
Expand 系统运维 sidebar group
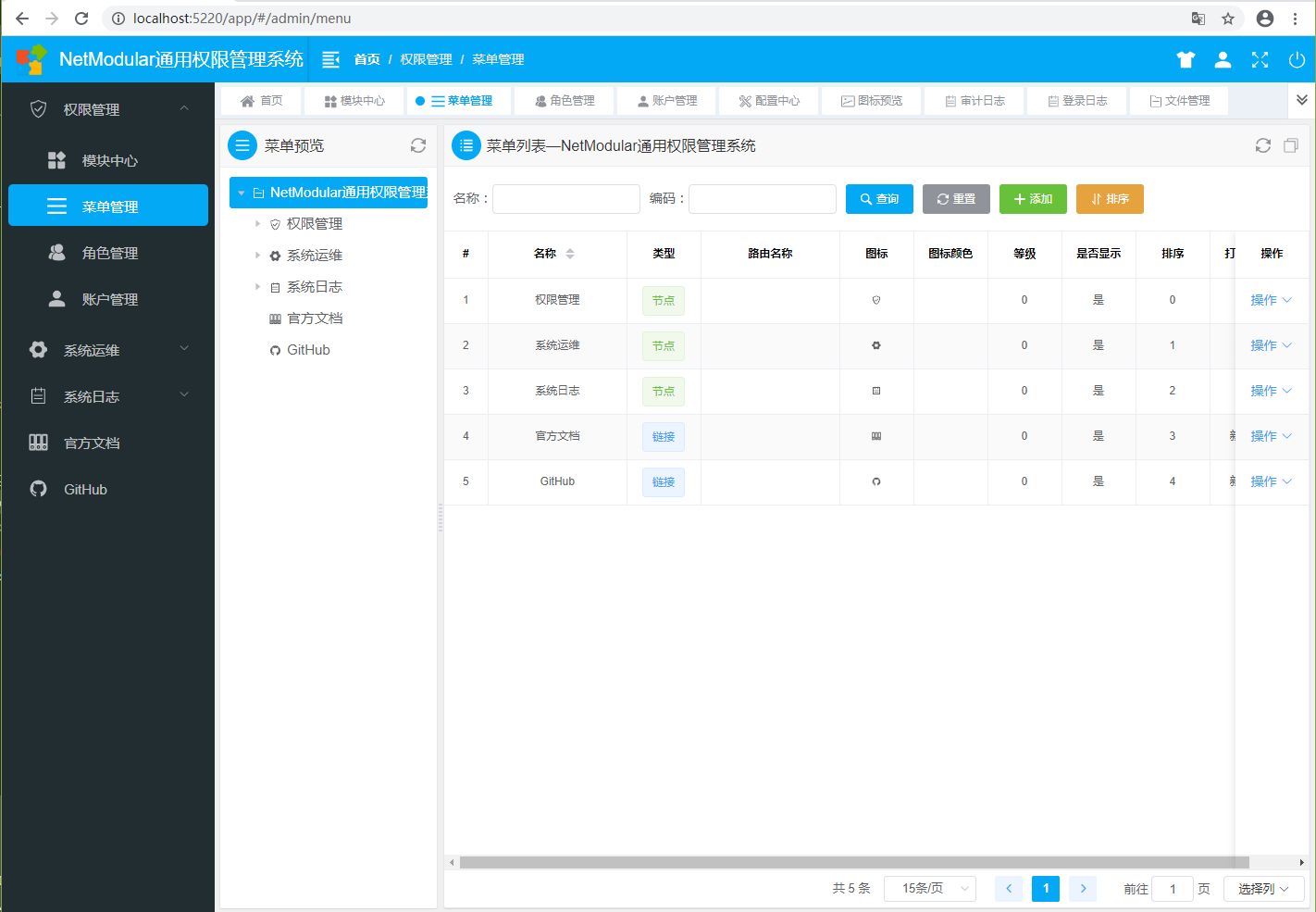pyautogui.click(x=108, y=350)
